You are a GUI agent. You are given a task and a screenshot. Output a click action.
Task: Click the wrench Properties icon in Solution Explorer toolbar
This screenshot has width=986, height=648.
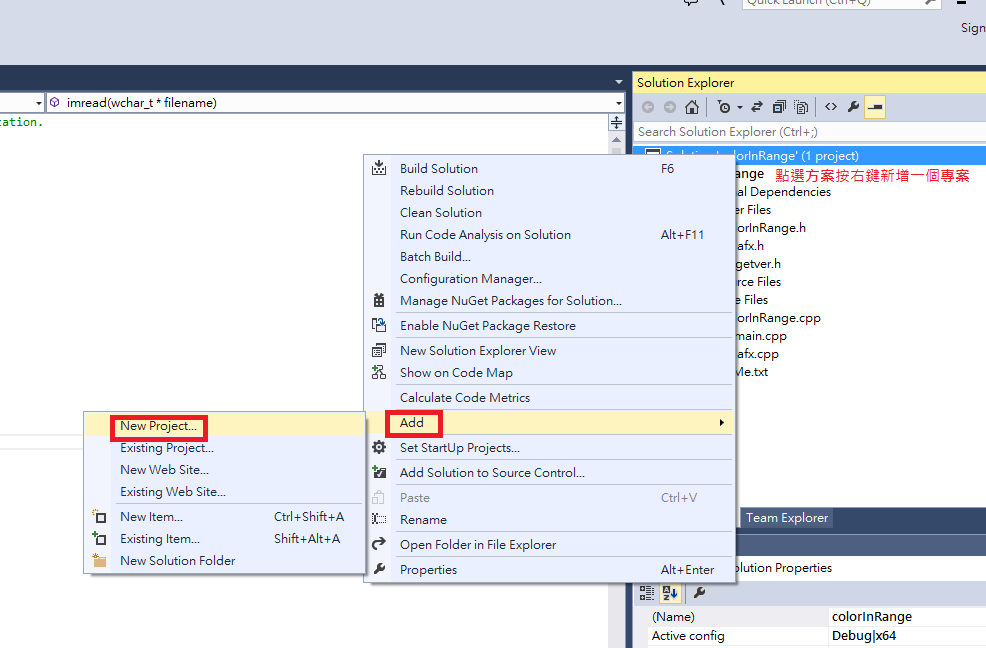(853, 107)
